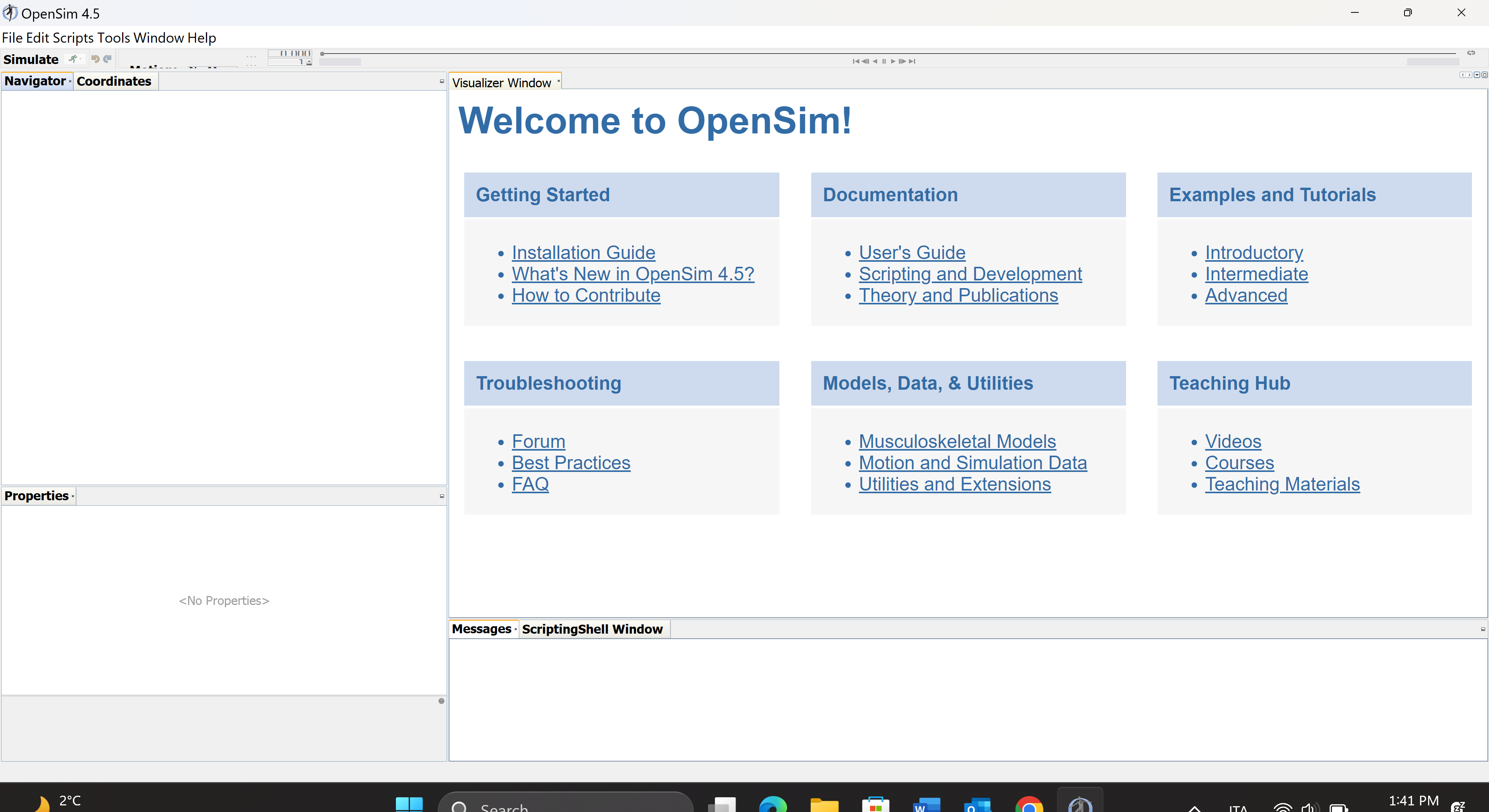The height and width of the screenshot is (812, 1489).
Task: Click the motion time slider handle
Action: pyautogui.click(x=323, y=54)
